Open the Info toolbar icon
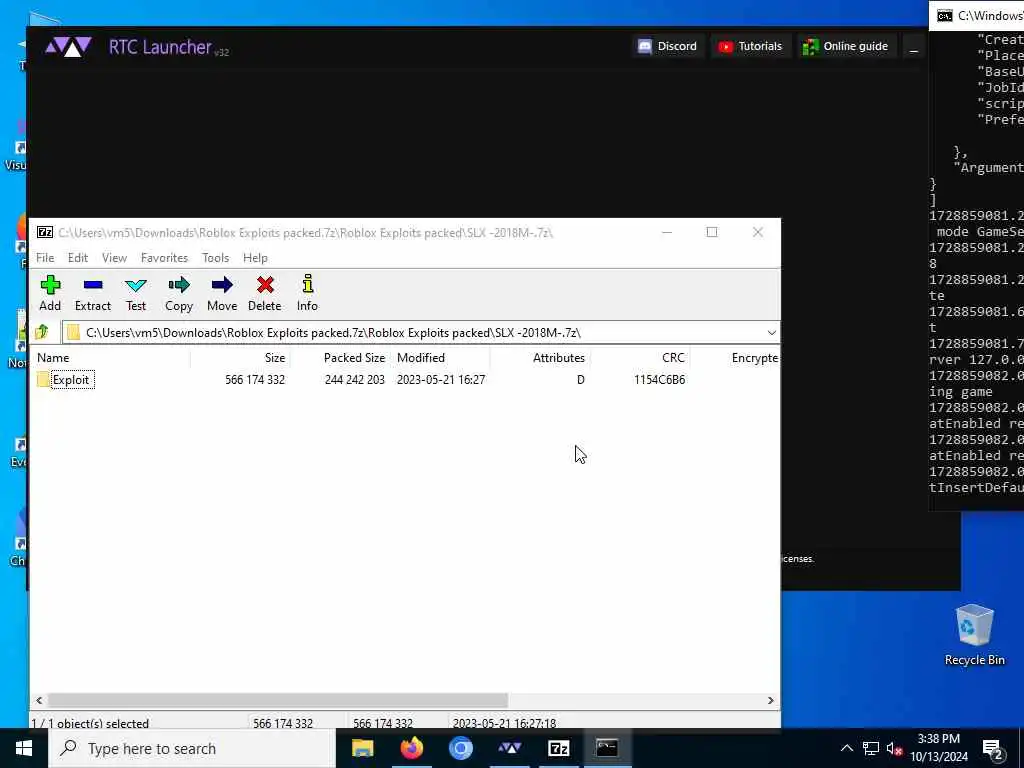Image resolution: width=1024 pixels, height=768 pixels. coord(308,293)
